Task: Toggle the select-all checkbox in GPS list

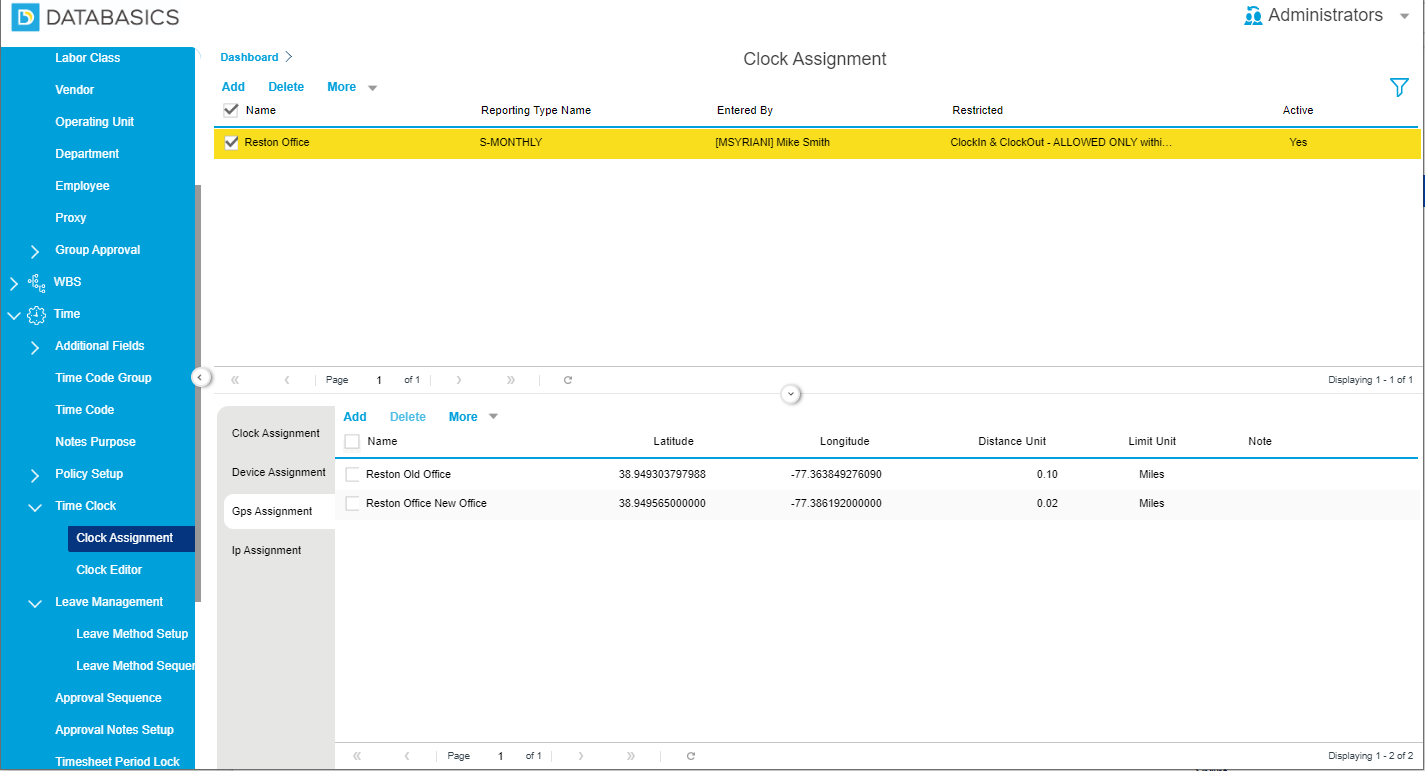Action: coord(351,441)
